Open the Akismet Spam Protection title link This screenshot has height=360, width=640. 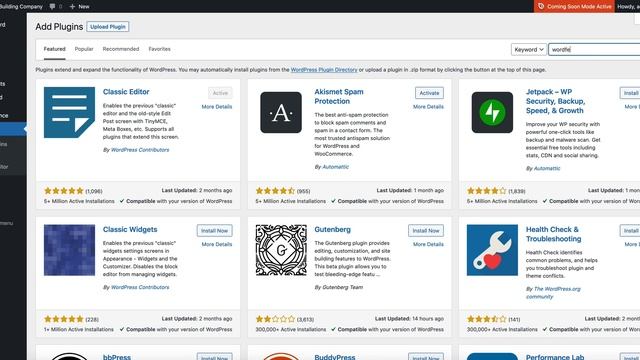coord(339,96)
